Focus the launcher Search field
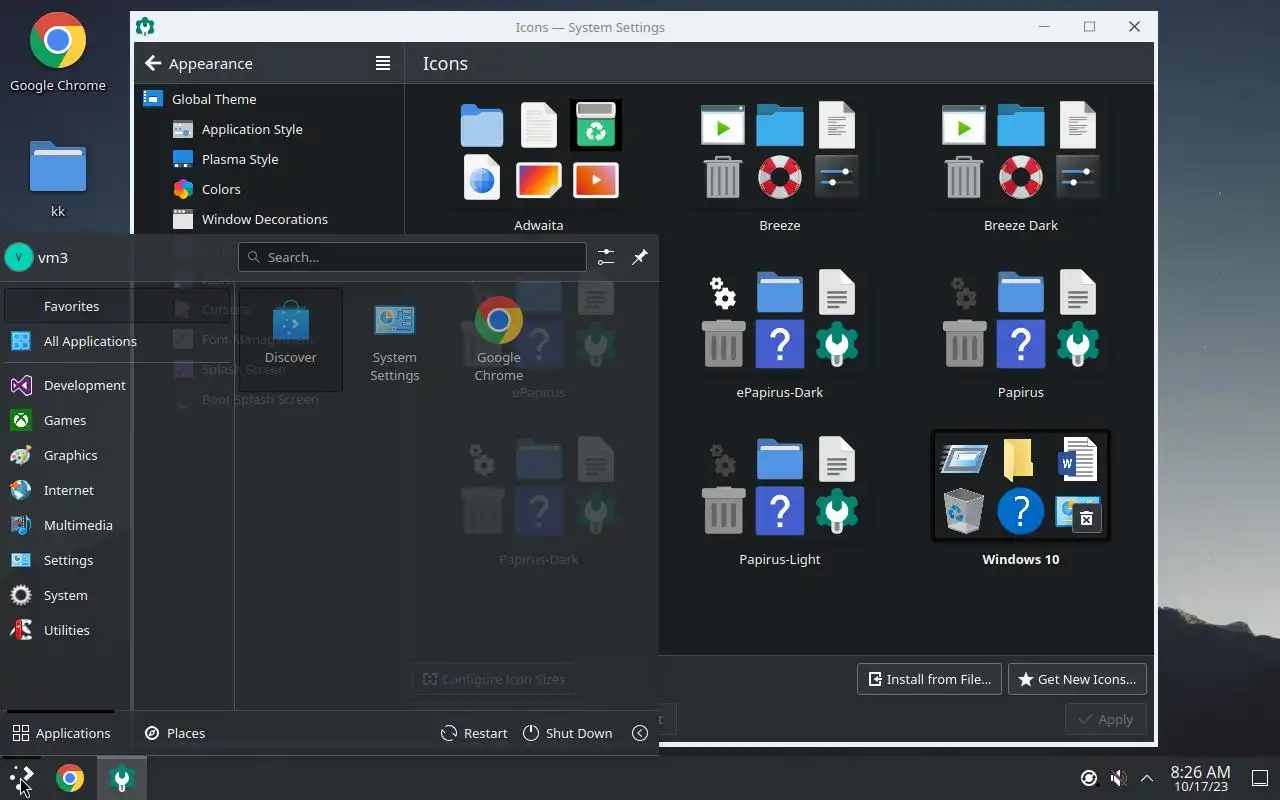This screenshot has height=800, width=1280. coord(412,257)
